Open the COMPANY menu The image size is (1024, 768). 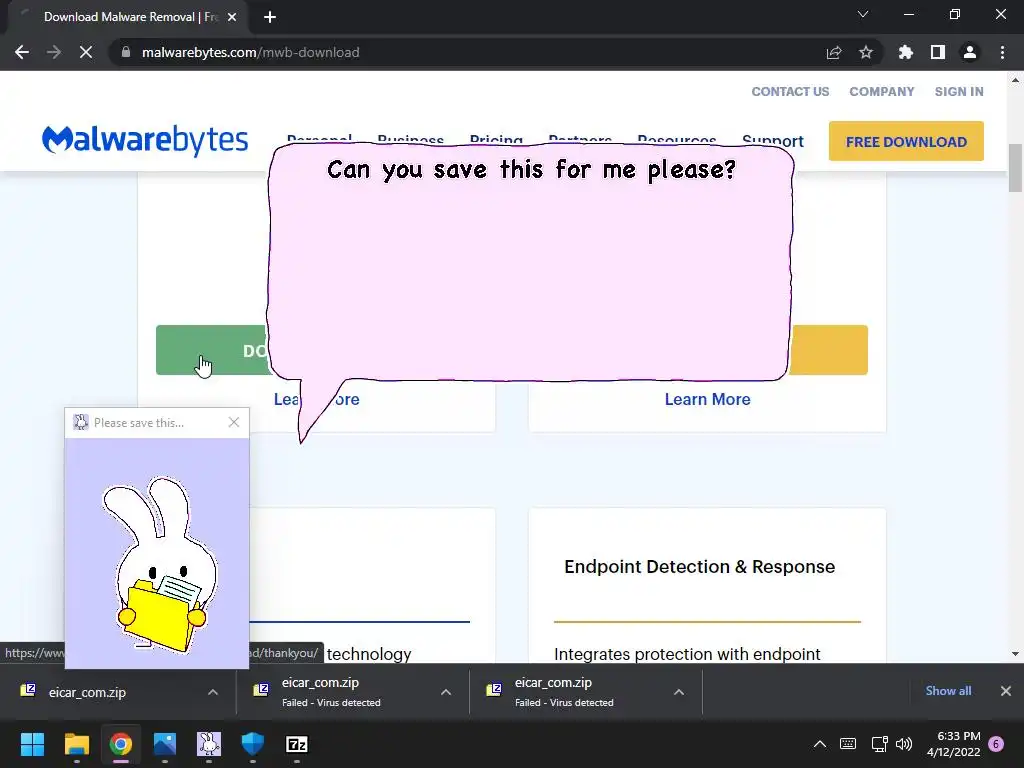click(882, 91)
